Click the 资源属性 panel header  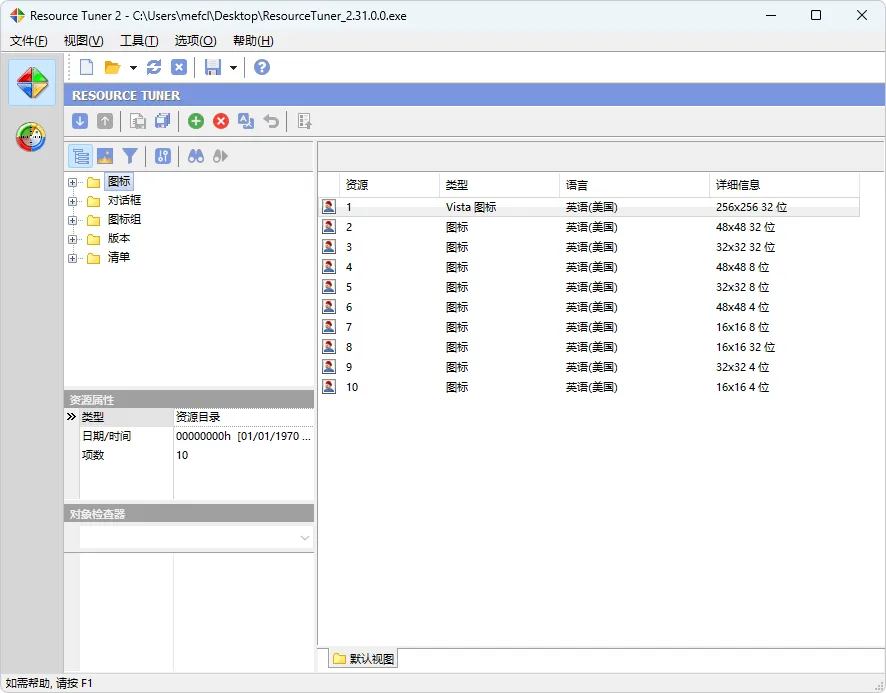[189, 400]
